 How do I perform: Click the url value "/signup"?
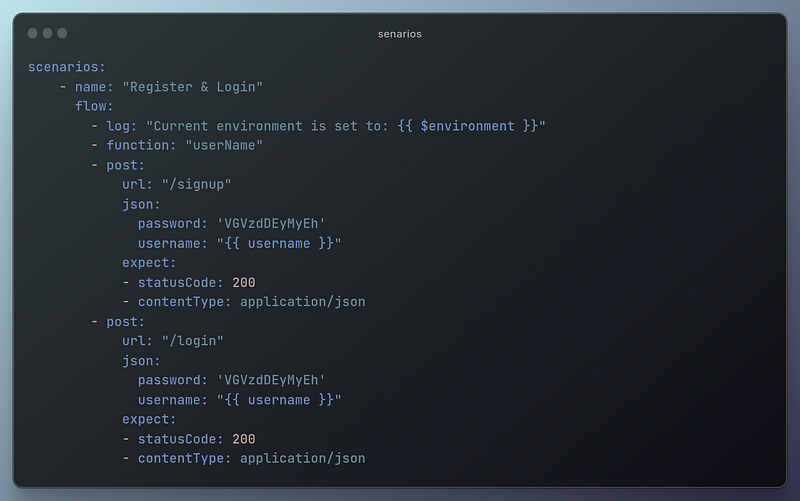click(196, 184)
